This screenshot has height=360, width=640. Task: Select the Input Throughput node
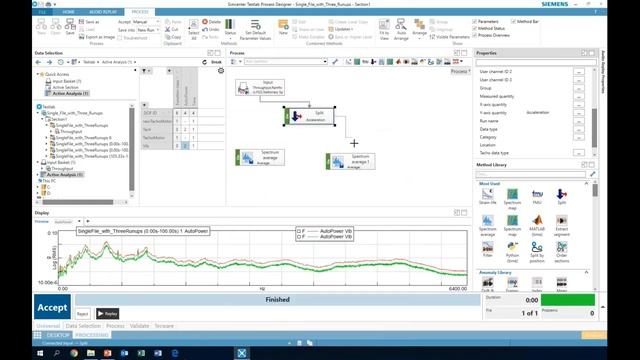260,88
